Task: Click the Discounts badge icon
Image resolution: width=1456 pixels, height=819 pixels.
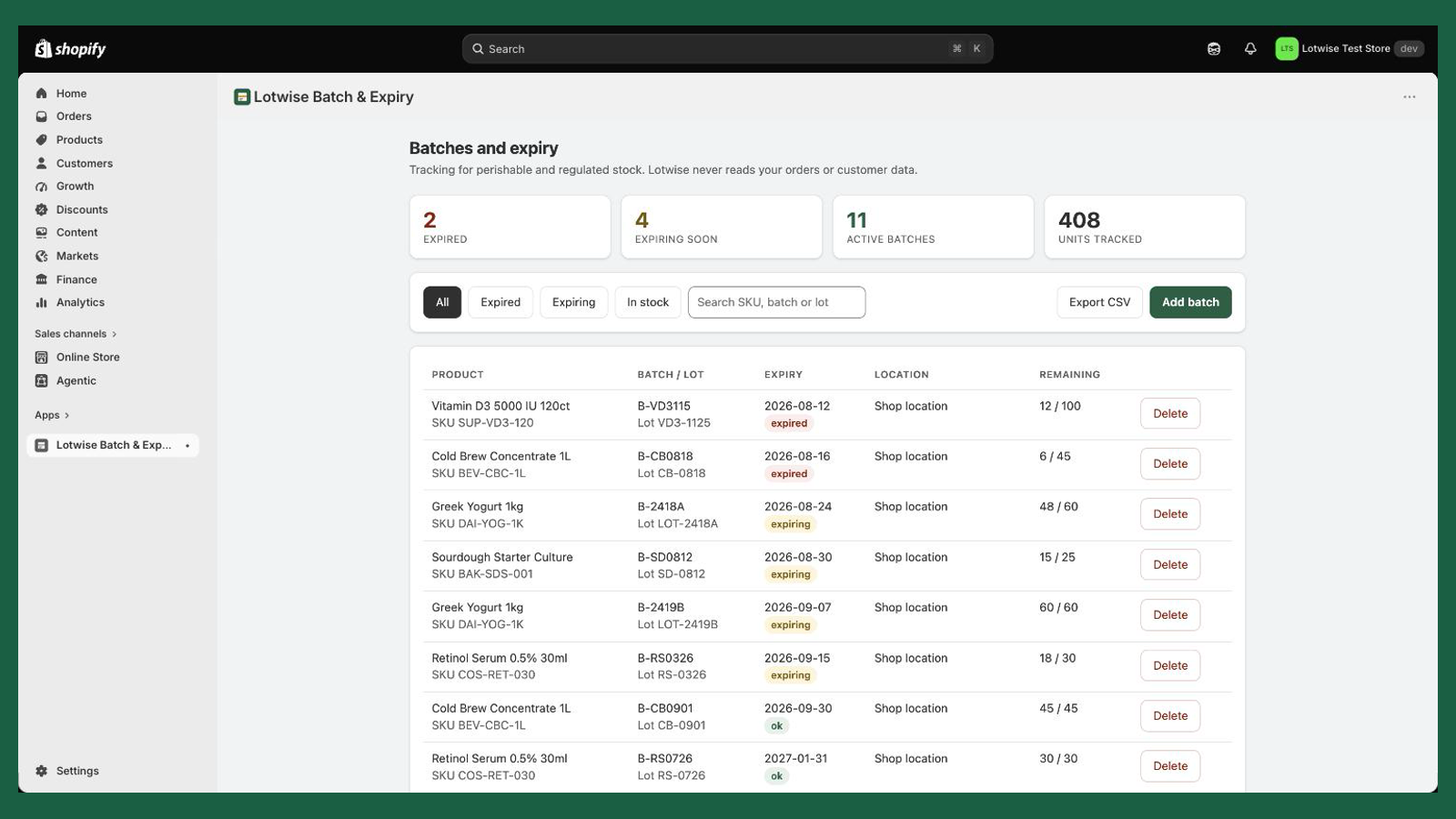Action: tap(41, 210)
